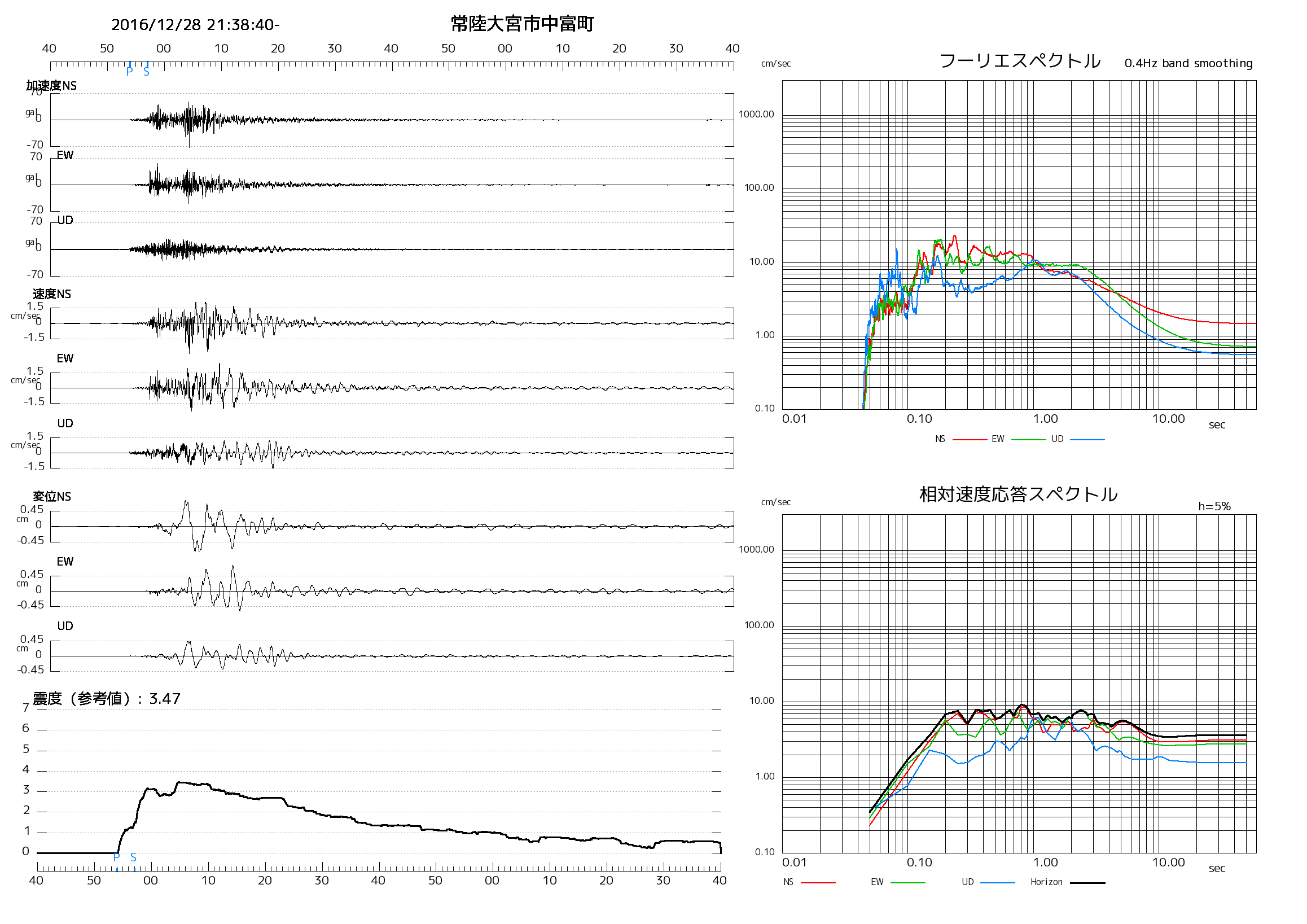
Task: Click the EW label in the displacement group
Action: [65, 562]
